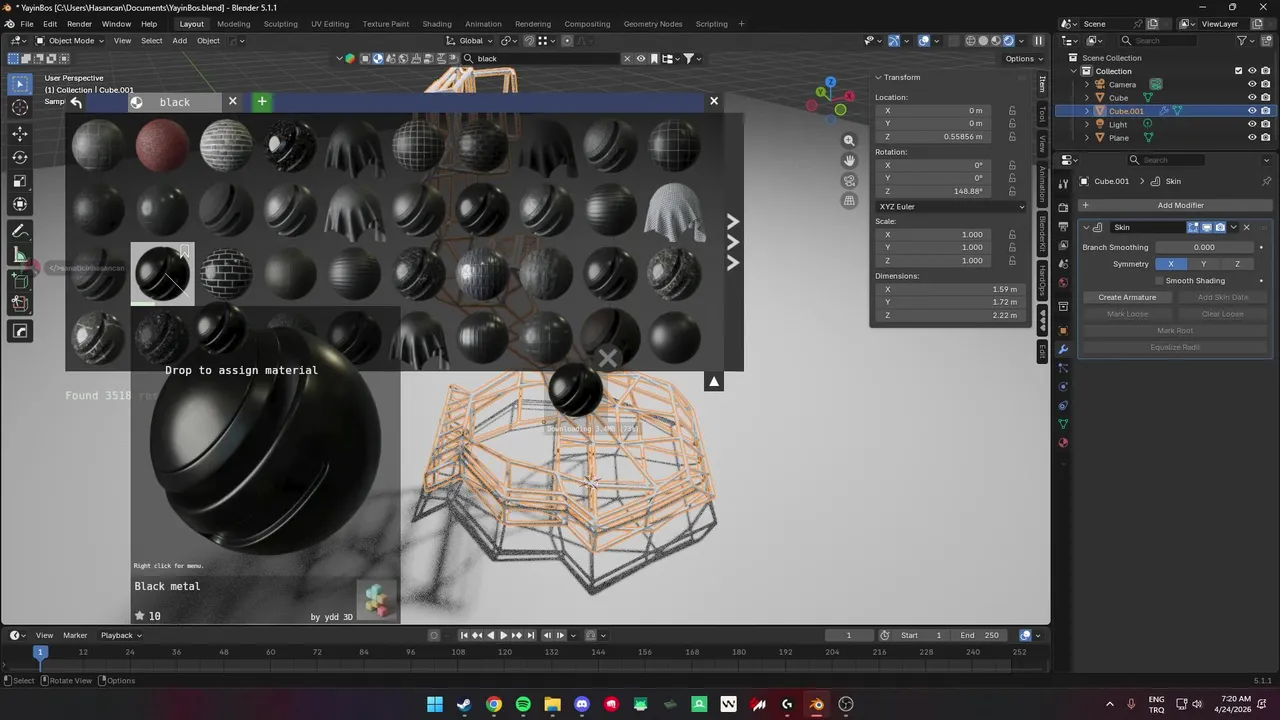
Task: Select the Select Box tool
Action: 20,84
